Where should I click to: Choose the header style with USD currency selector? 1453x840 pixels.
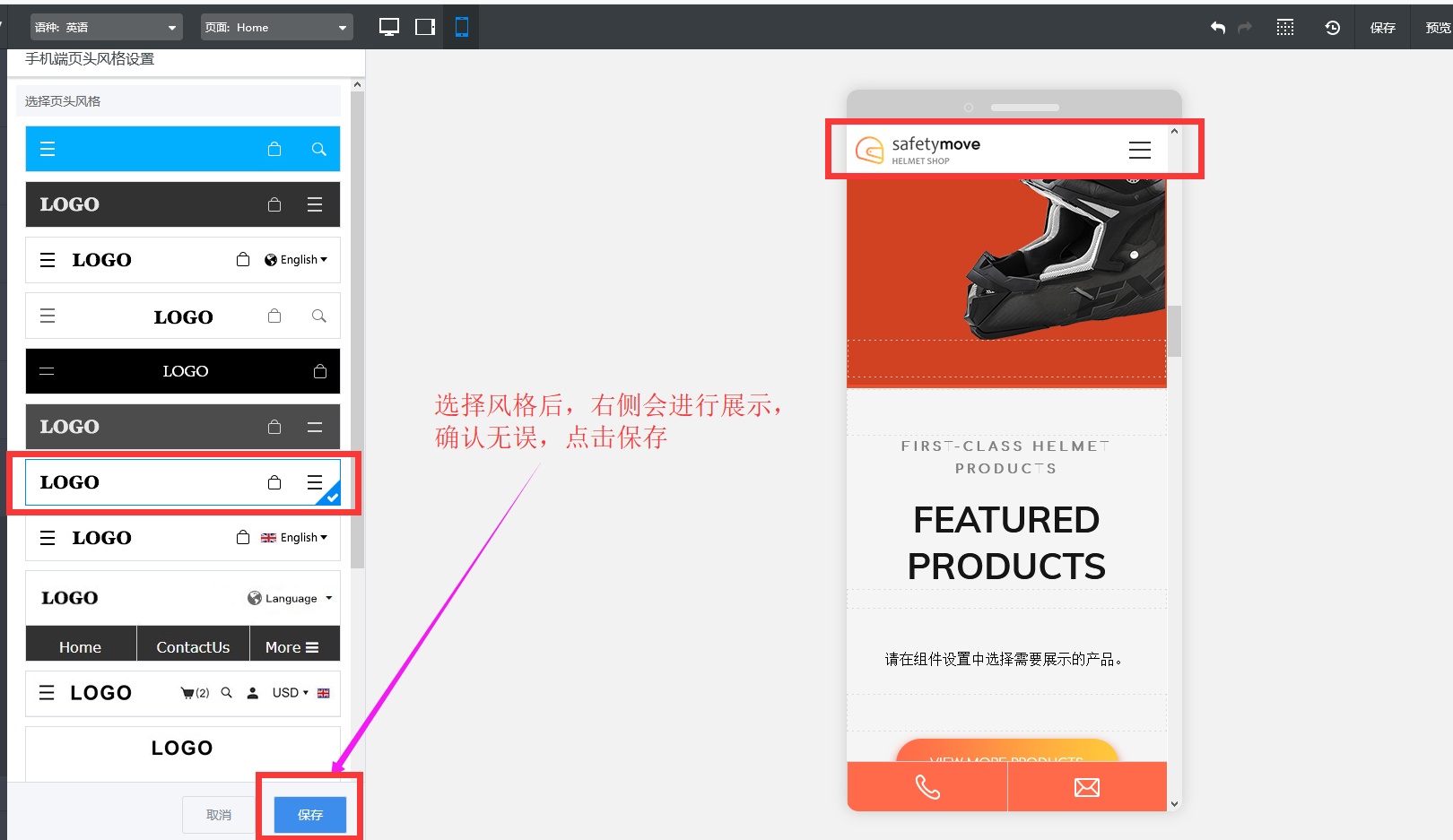(183, 693)
